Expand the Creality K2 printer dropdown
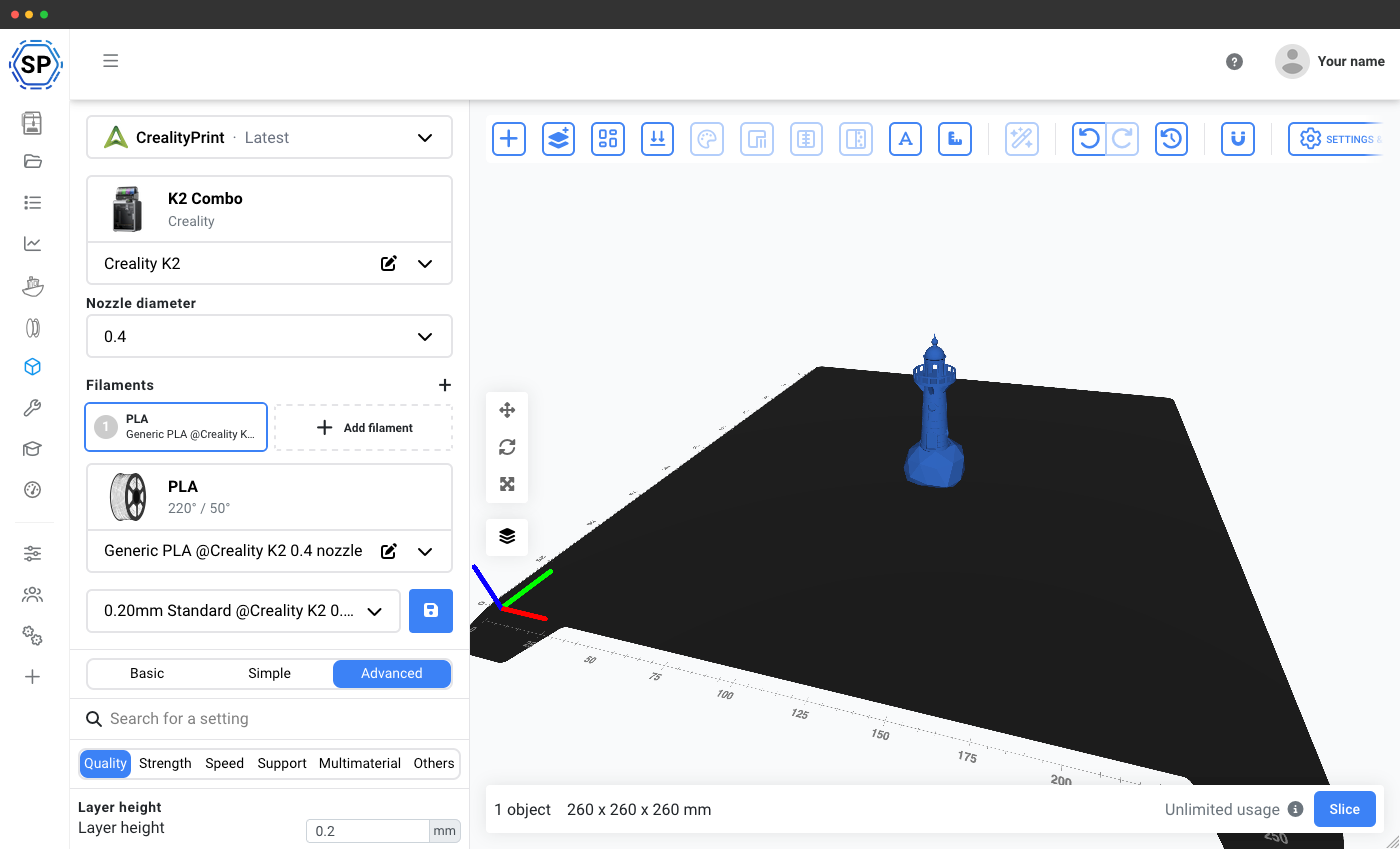The height and width of the screenshot is (849, 1400). (425, 264)
